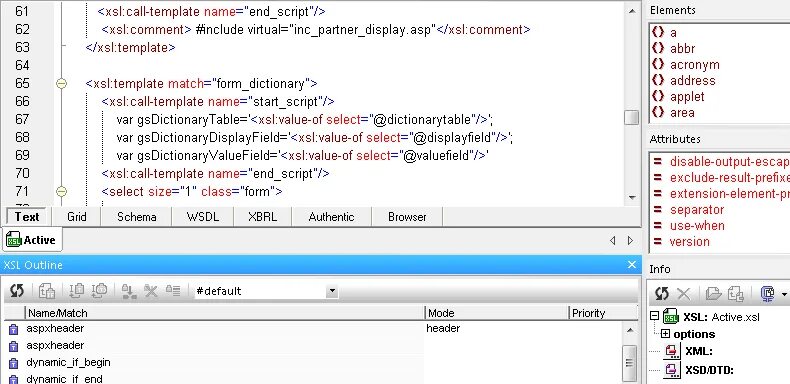
Task: Select 'abbr' in Elements list
Action: pos(682,48)
